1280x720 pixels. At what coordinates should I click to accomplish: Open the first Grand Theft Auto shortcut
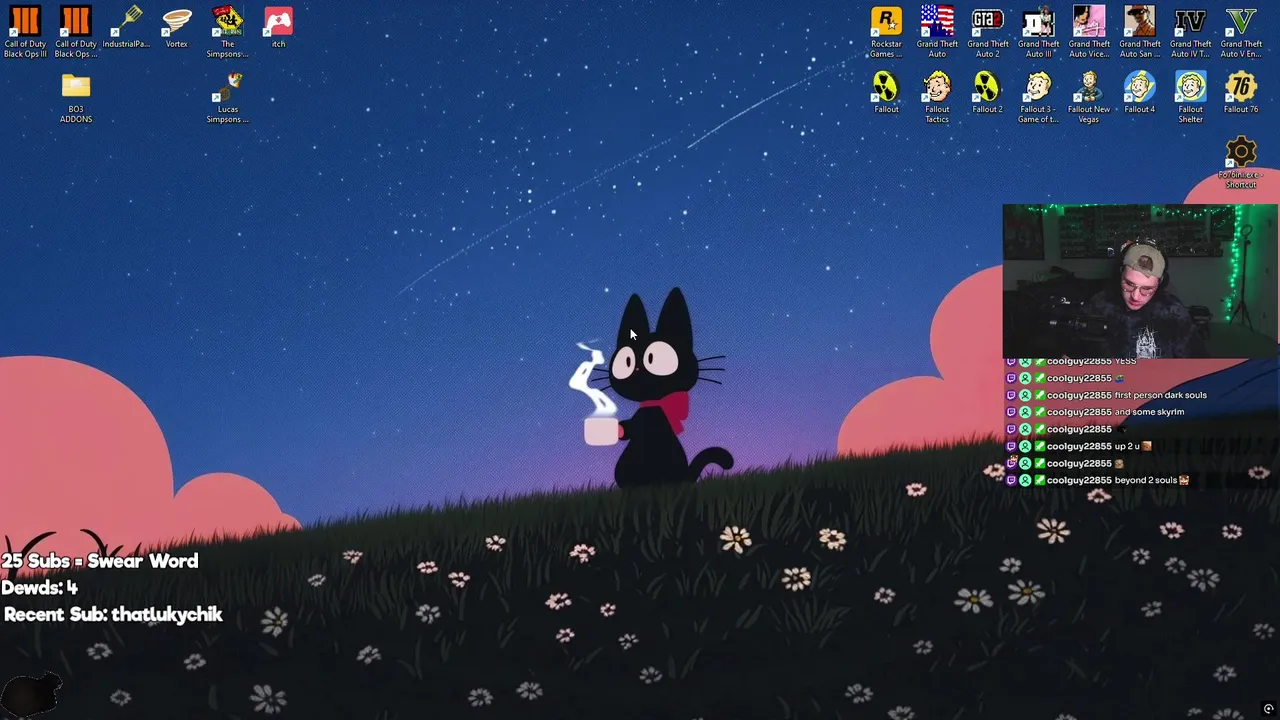937,32
